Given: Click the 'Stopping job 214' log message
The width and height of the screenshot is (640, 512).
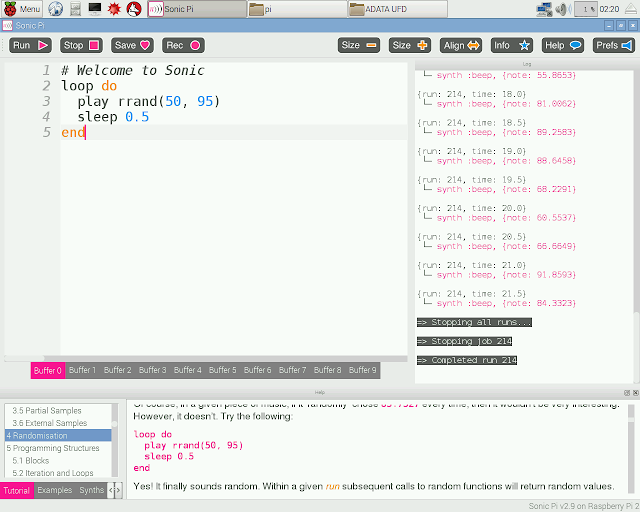Looking at the screenshot, I should [x=464, y=341].
